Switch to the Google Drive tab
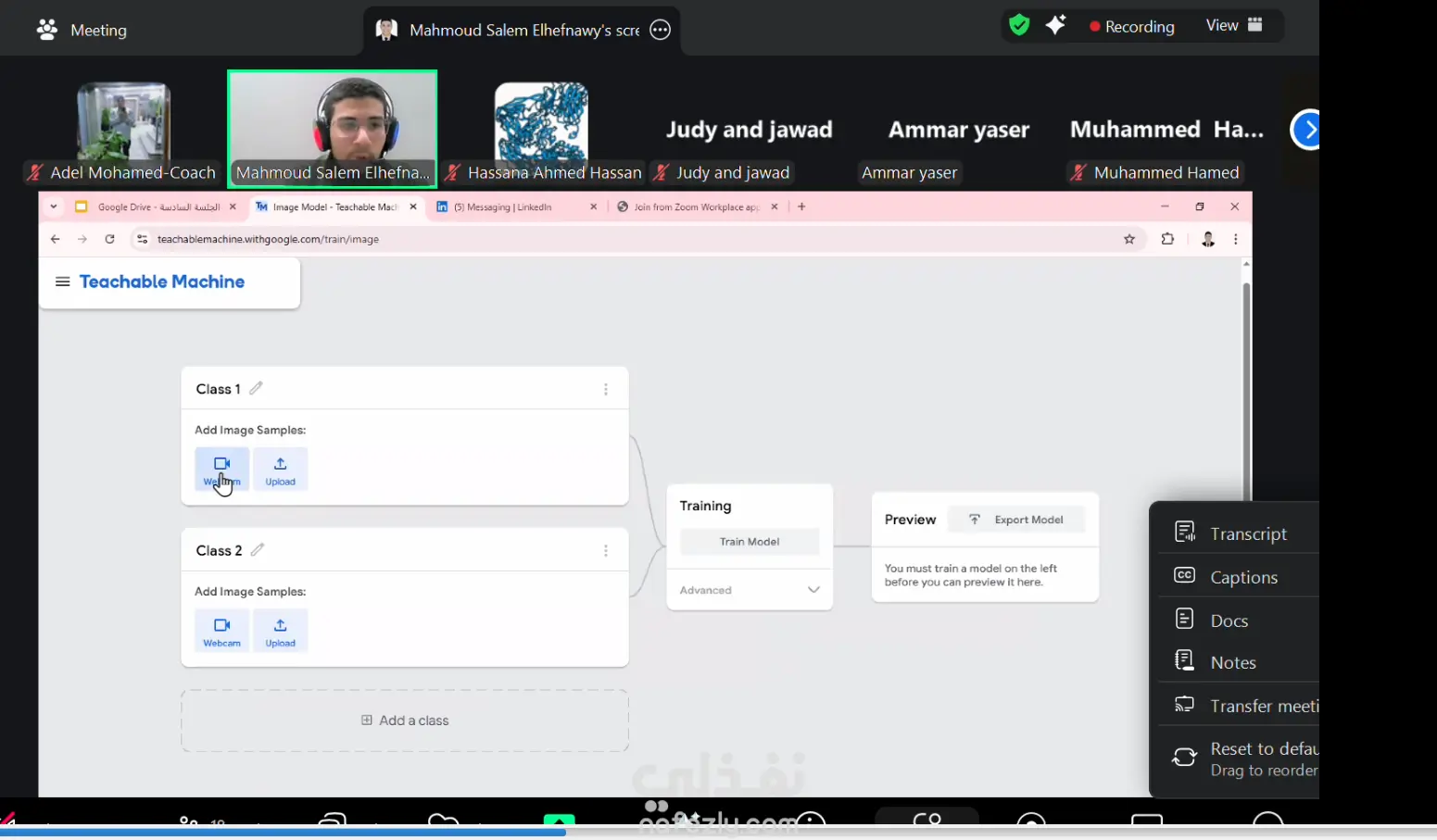1437x840 pixels. (x=155, y=207)
